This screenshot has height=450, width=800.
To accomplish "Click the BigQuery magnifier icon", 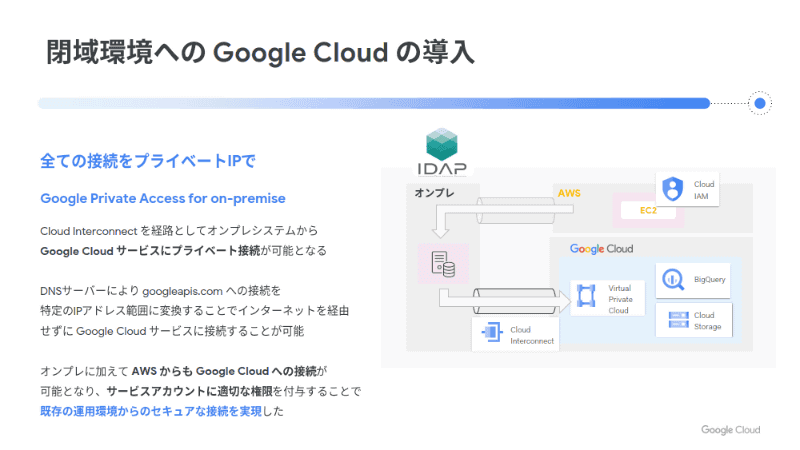I will (673, 279).
